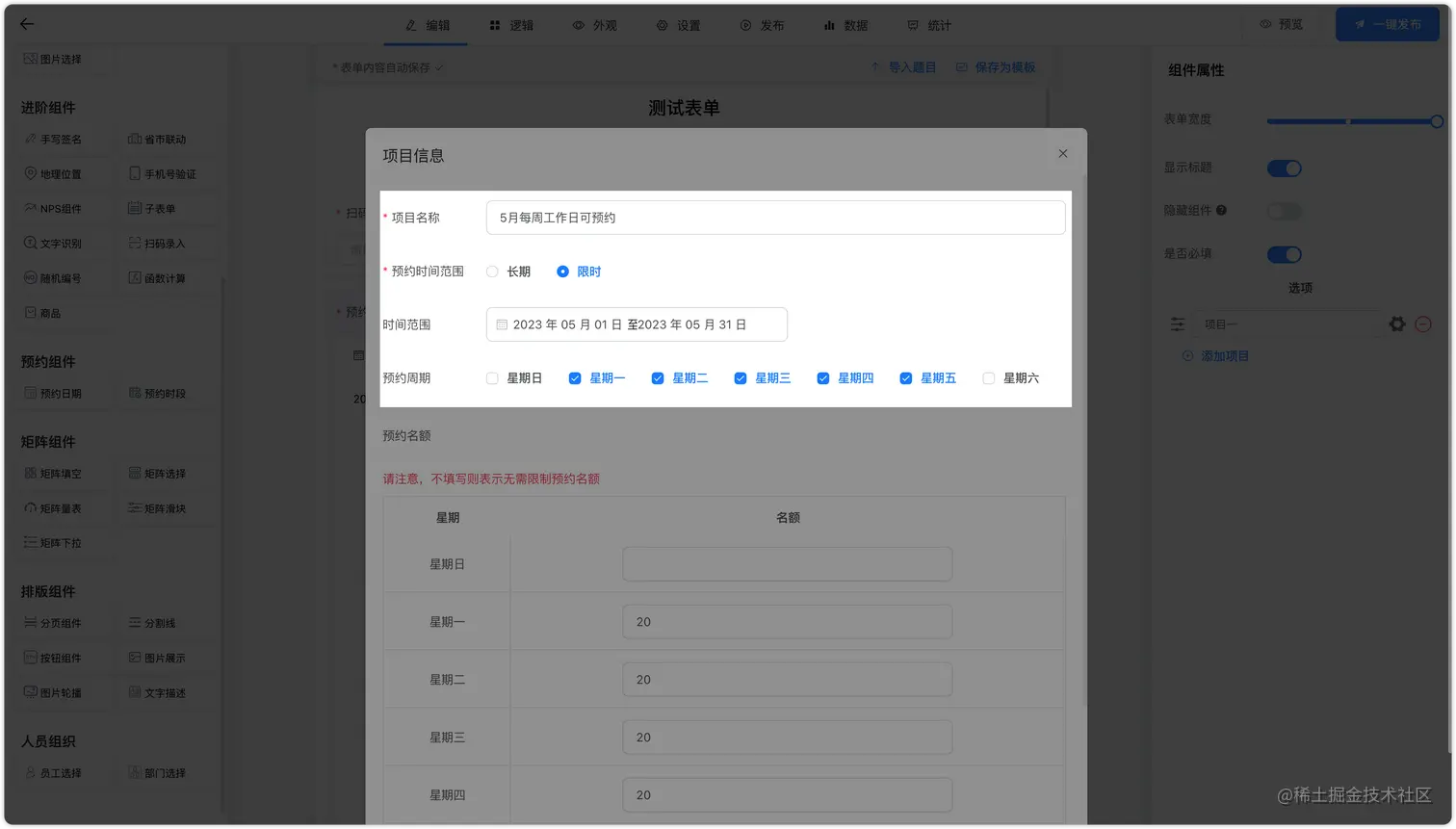Viewport: 1456px width, 829px height.
Task: Click the drag handle beside 项目一
Action: [1178, 324]
